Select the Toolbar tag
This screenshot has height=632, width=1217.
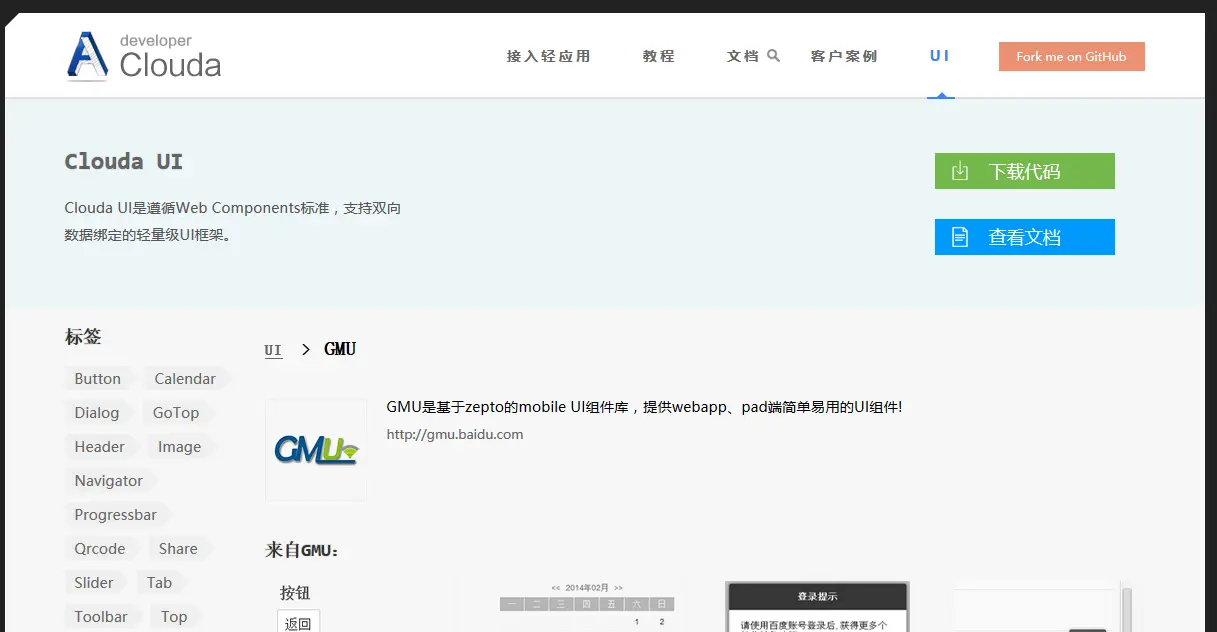pyautogui.click(x=101, y=617)
